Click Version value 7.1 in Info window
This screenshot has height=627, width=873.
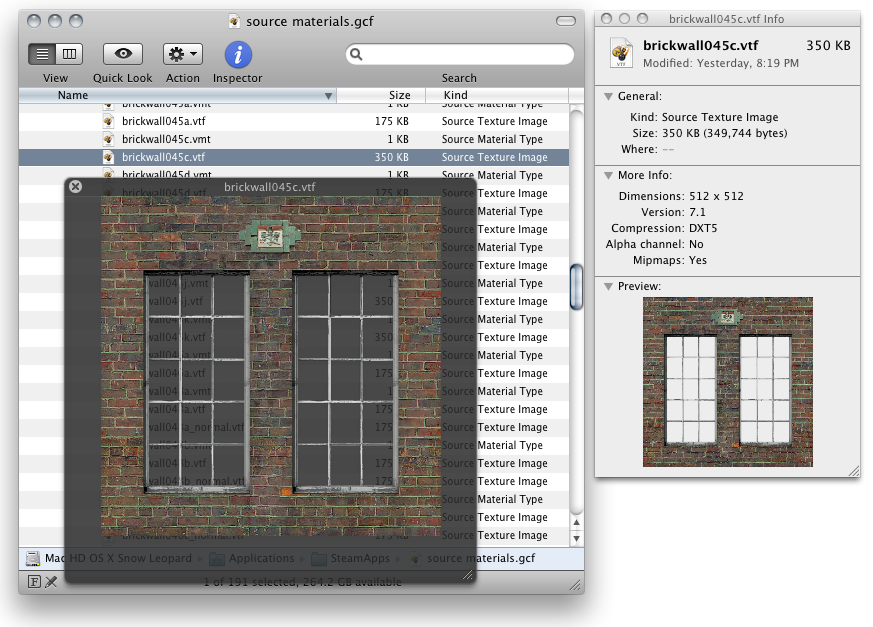[697, 212]
